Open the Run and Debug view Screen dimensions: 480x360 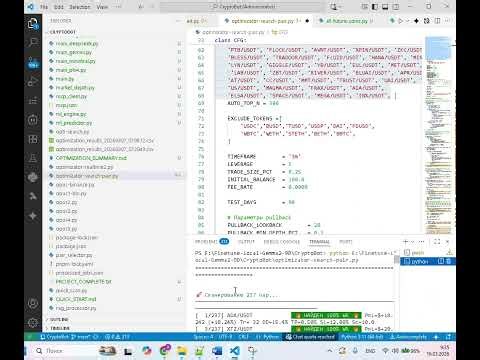pyautogui.click(x=33, y=81)
